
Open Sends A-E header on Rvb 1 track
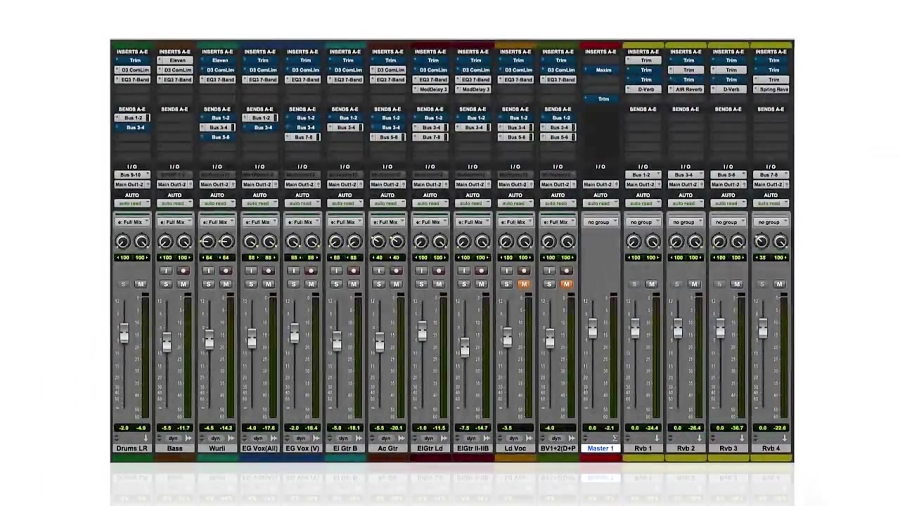click(643, 109)
